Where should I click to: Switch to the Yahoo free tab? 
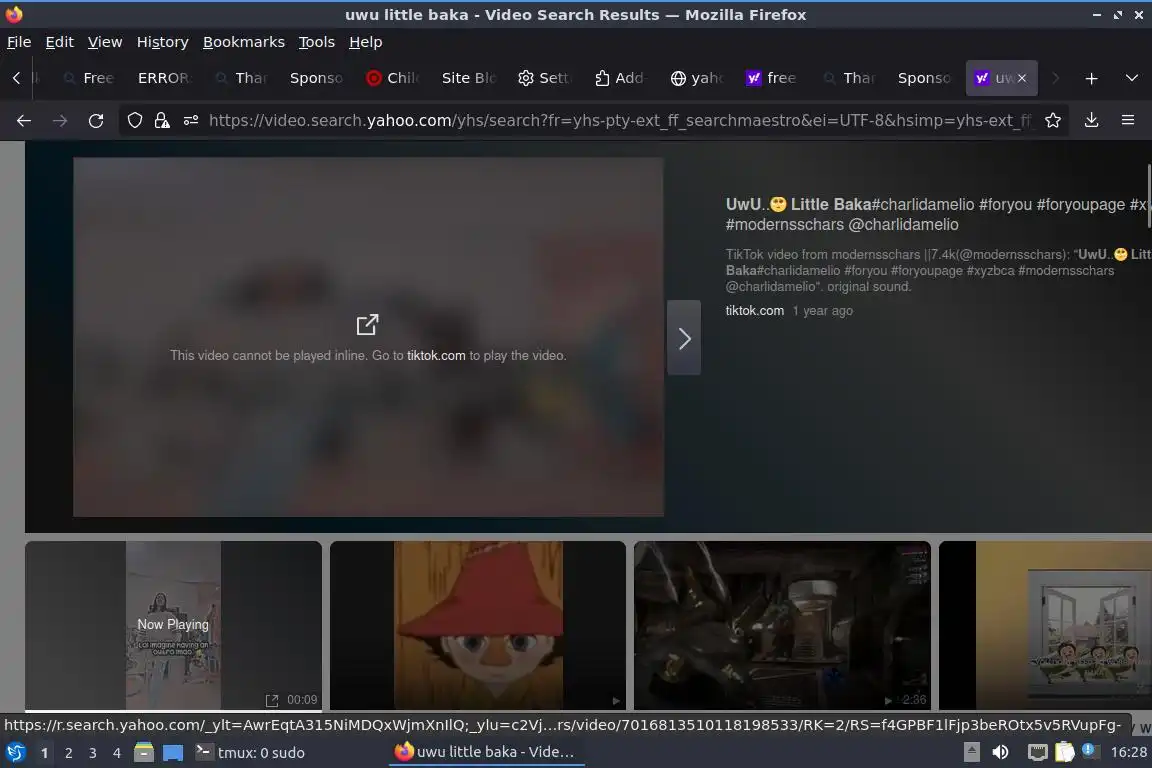[x=771, y=78]
